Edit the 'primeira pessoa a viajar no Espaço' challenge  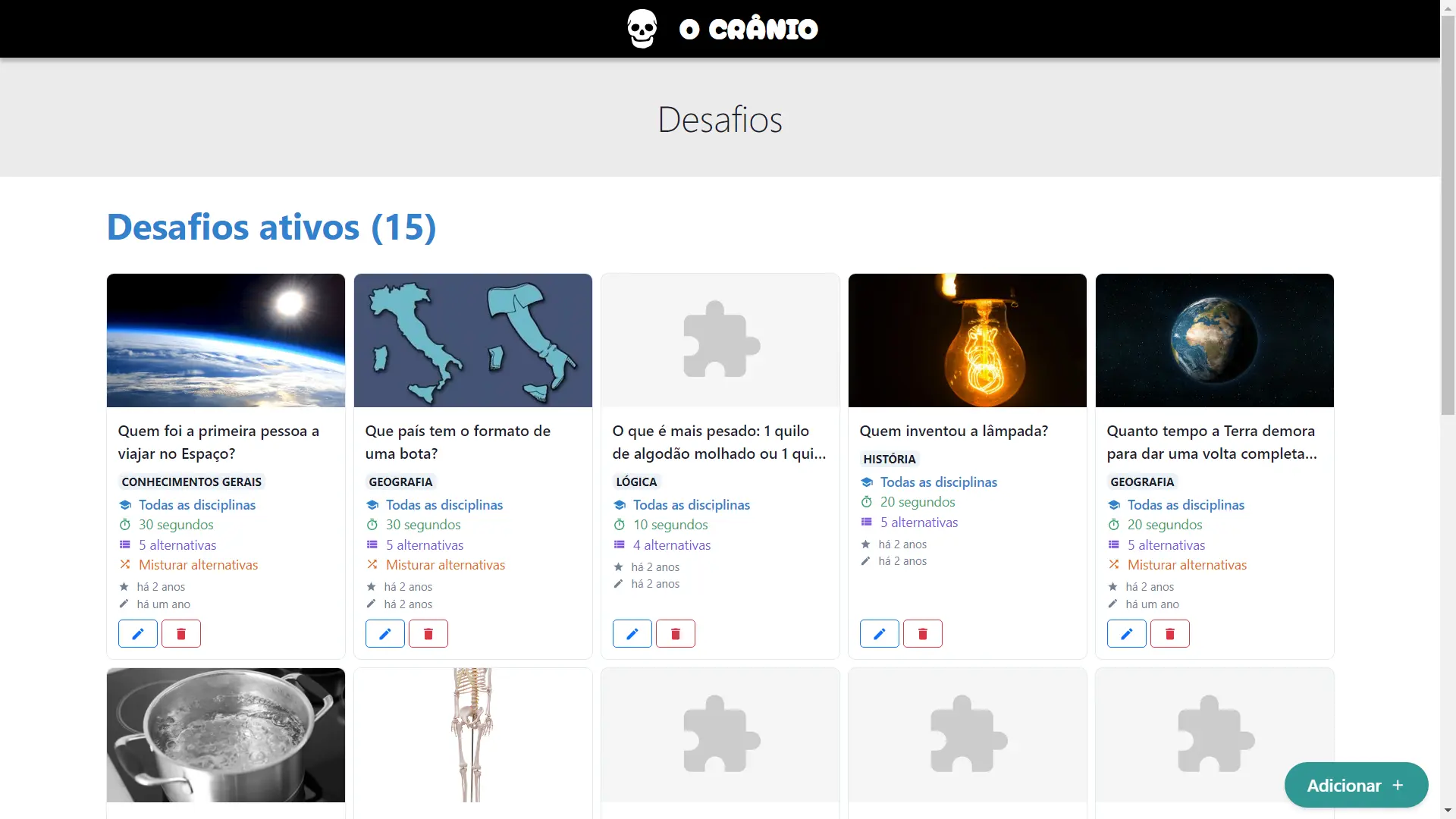point(138,633)
